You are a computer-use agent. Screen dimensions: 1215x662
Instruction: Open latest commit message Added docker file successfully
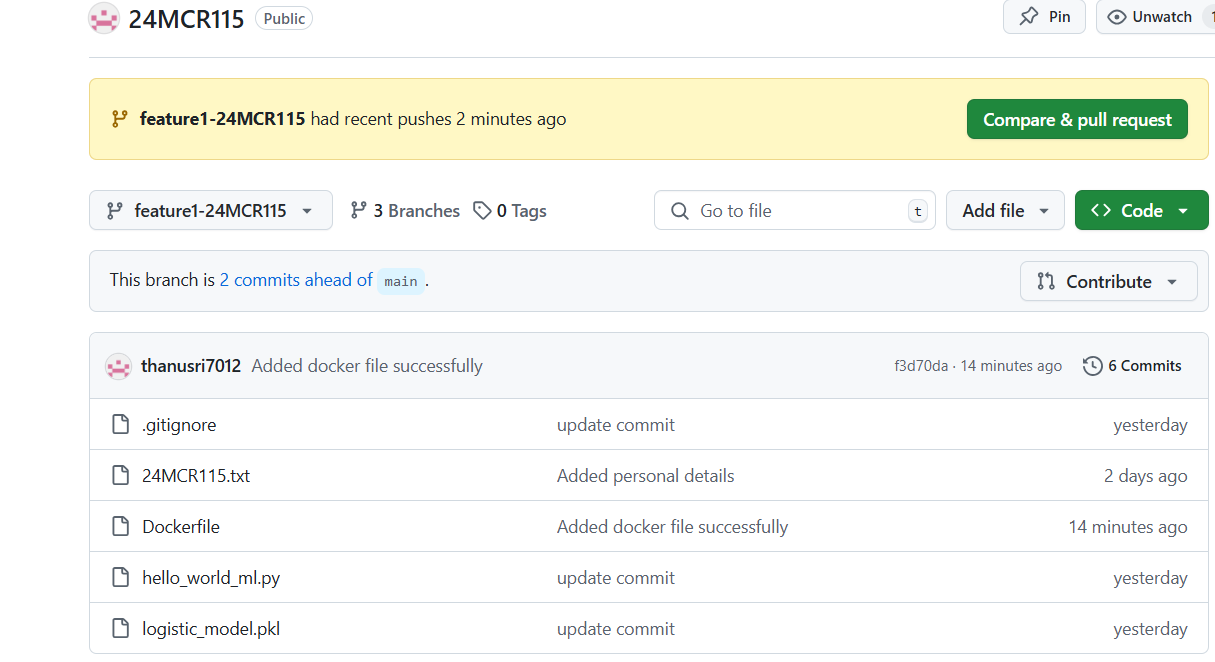coord(367,366)
